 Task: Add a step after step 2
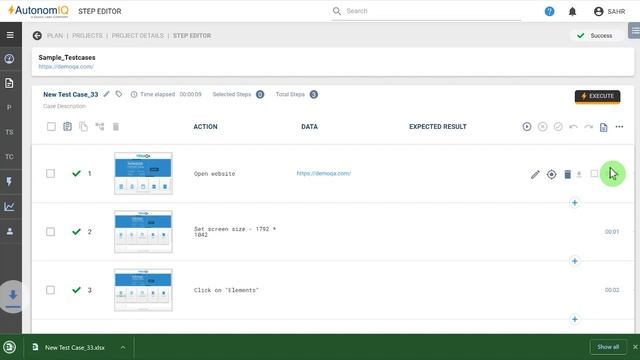coord(575,261)
